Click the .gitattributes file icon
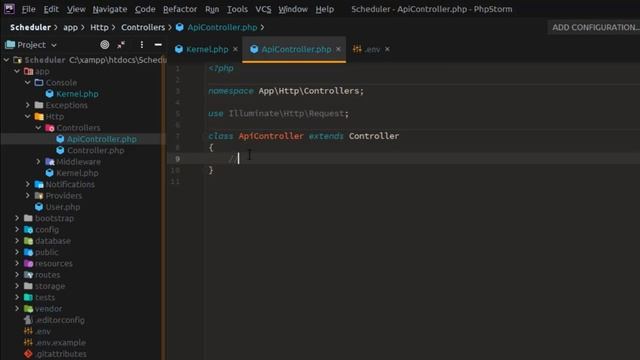The width and height of the screenshot is (640, 360). click(28, 354)
